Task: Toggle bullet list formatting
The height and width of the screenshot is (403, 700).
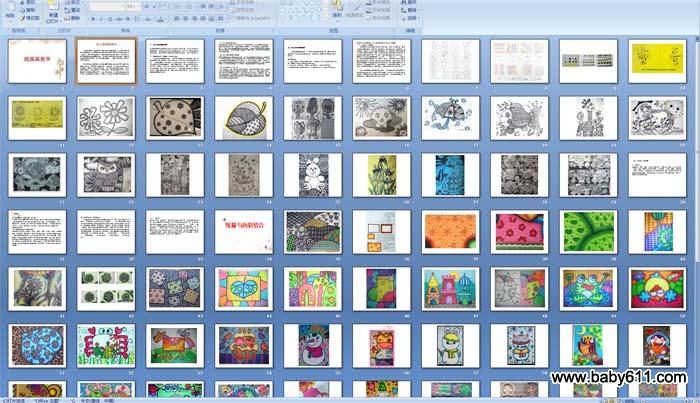Action: 179,6
